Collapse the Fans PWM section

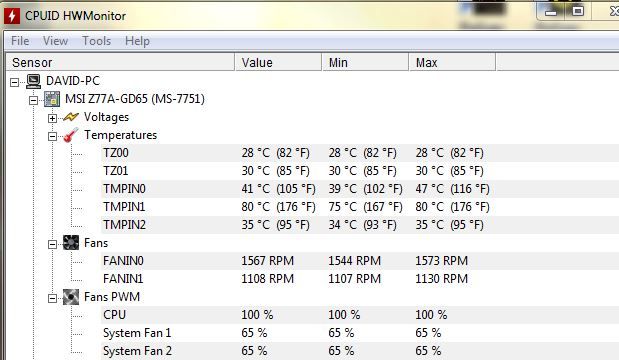pos(52,298)
